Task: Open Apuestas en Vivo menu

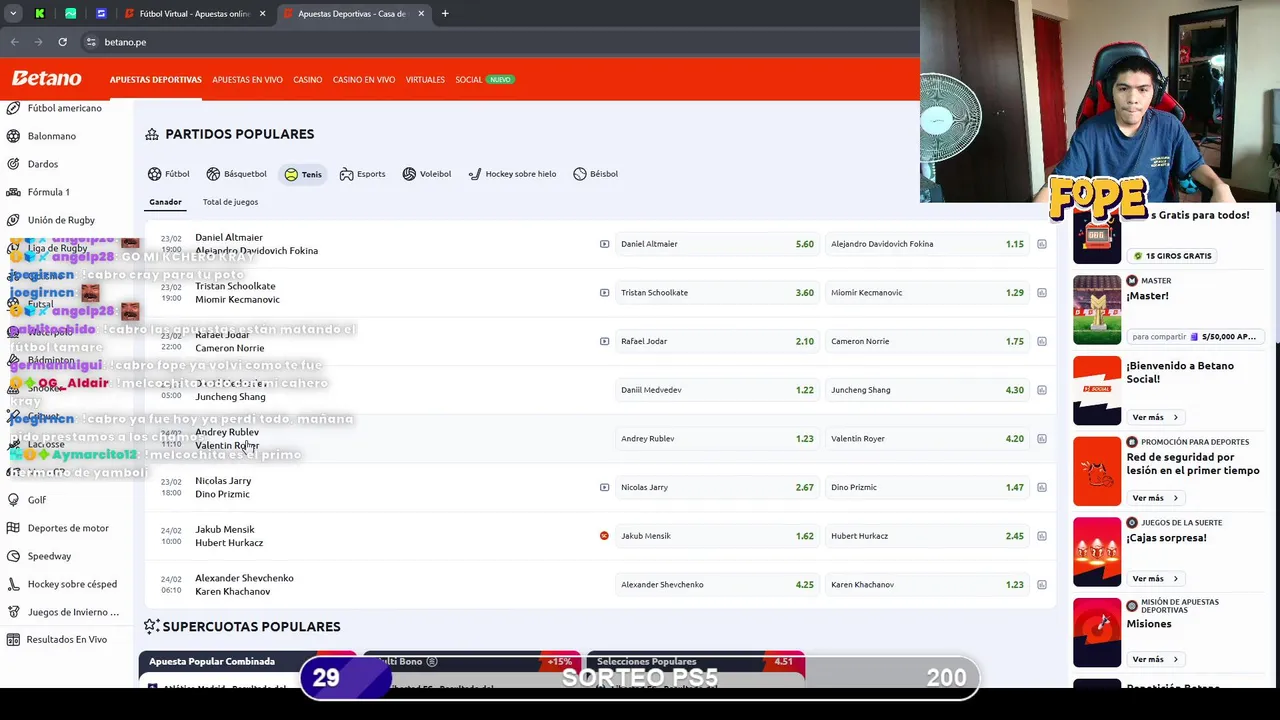Action: coord(247,80)
